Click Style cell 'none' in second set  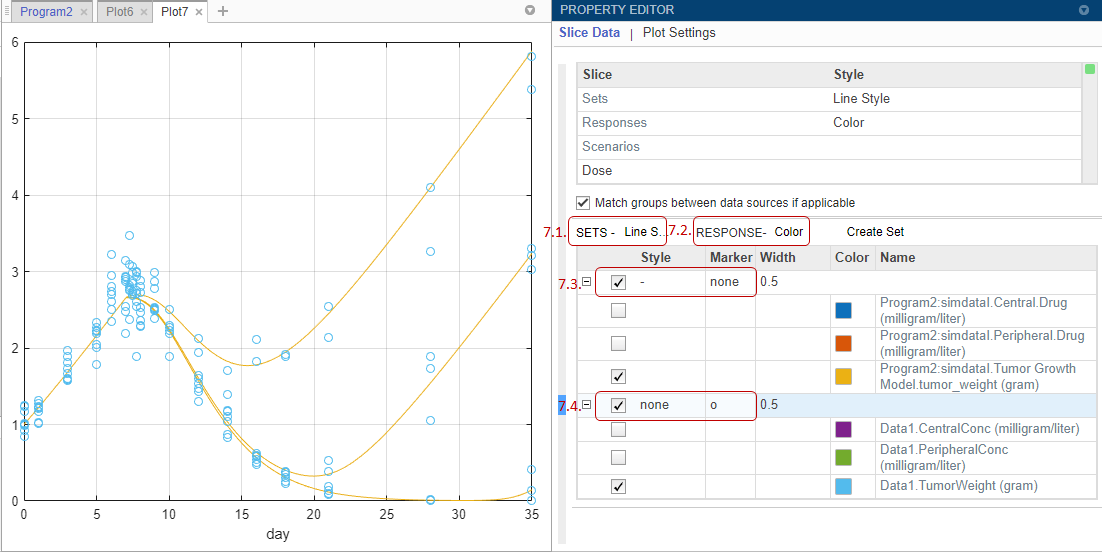[x=670, y=405]
